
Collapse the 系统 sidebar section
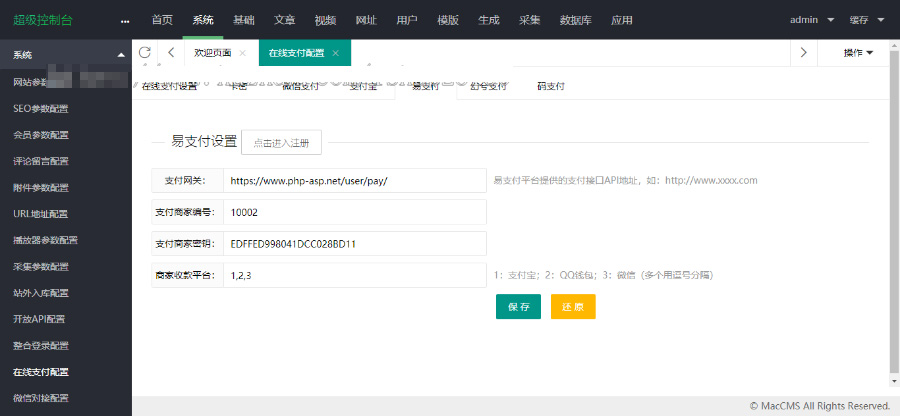[121, 54]
